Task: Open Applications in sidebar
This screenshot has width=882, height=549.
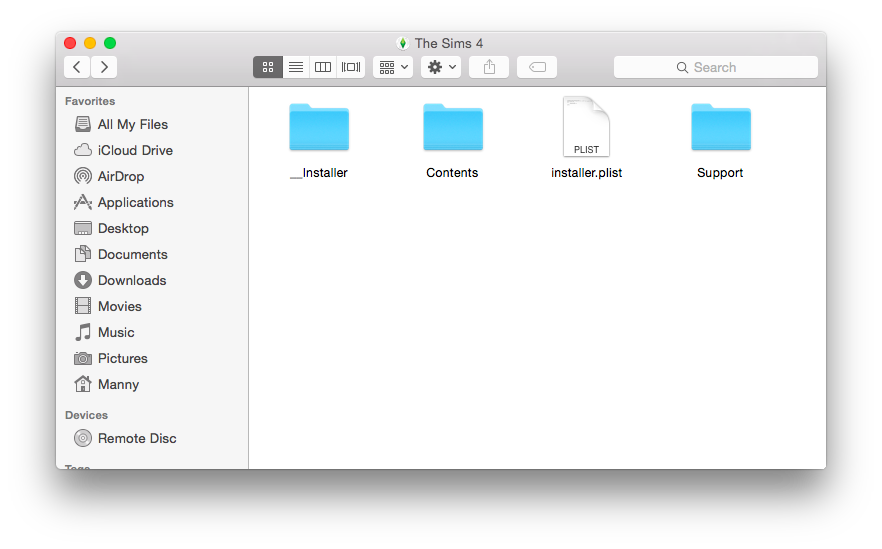Action: tap(152, 202)
